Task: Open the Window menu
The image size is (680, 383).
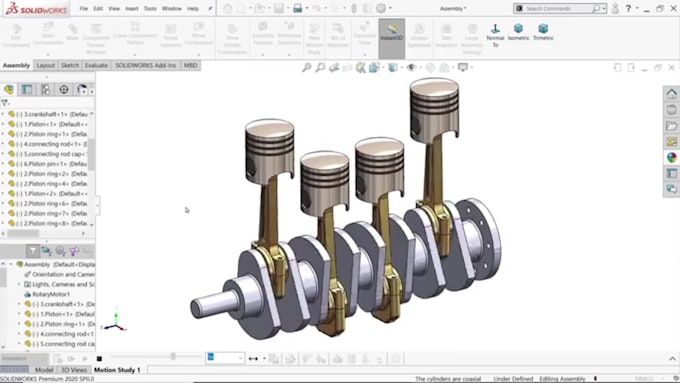Action: coord(172,8)
